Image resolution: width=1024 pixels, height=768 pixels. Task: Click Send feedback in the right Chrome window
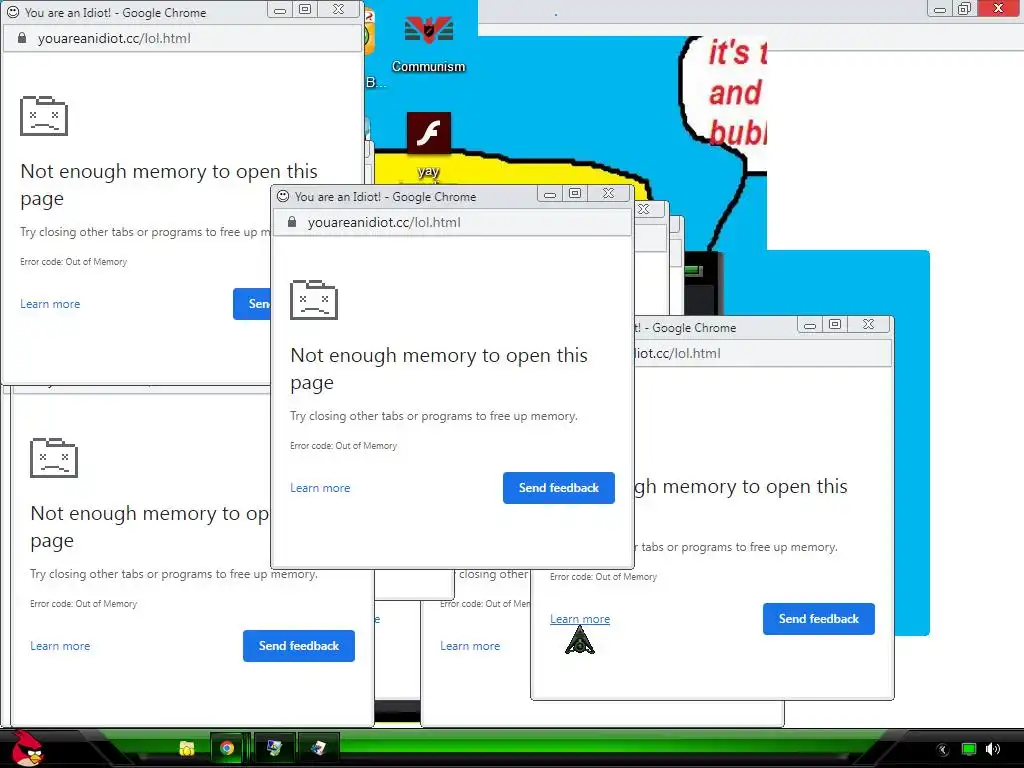click(x=818, y=619)
